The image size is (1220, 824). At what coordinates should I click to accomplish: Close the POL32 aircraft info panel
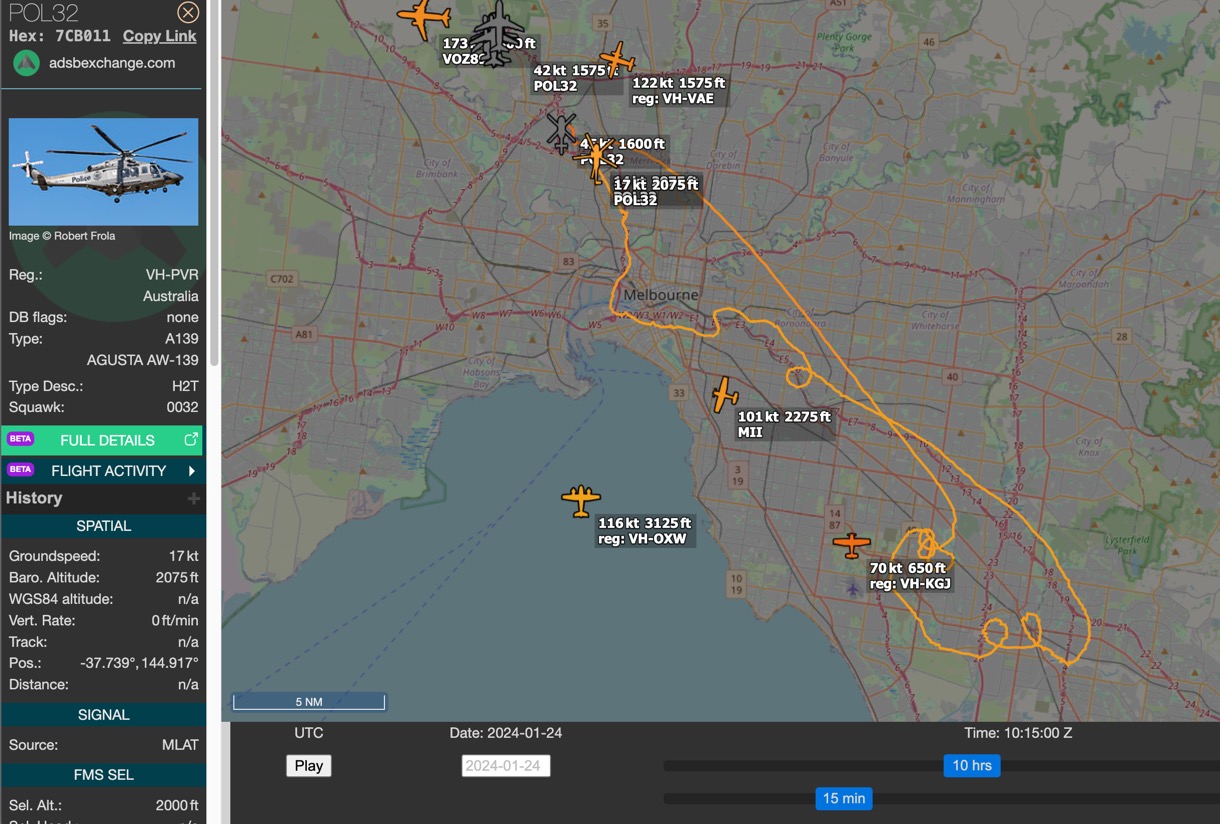click(x=188, y=12)
